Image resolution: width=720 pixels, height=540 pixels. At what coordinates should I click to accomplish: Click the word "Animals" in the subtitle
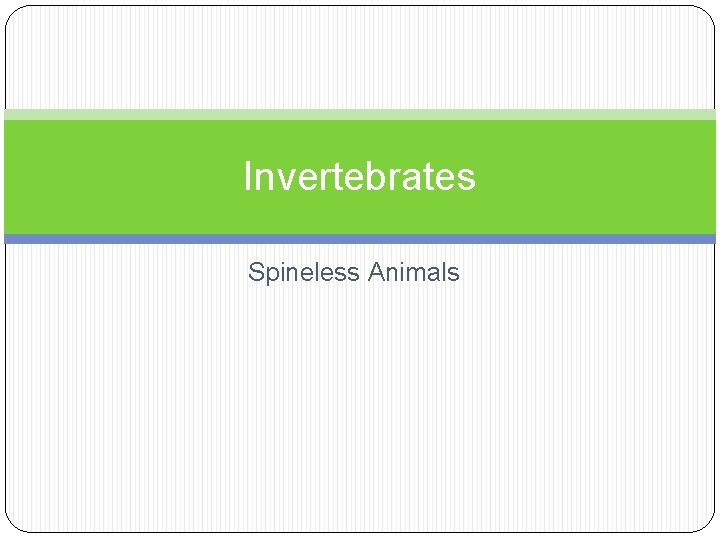tap(413, 272)
